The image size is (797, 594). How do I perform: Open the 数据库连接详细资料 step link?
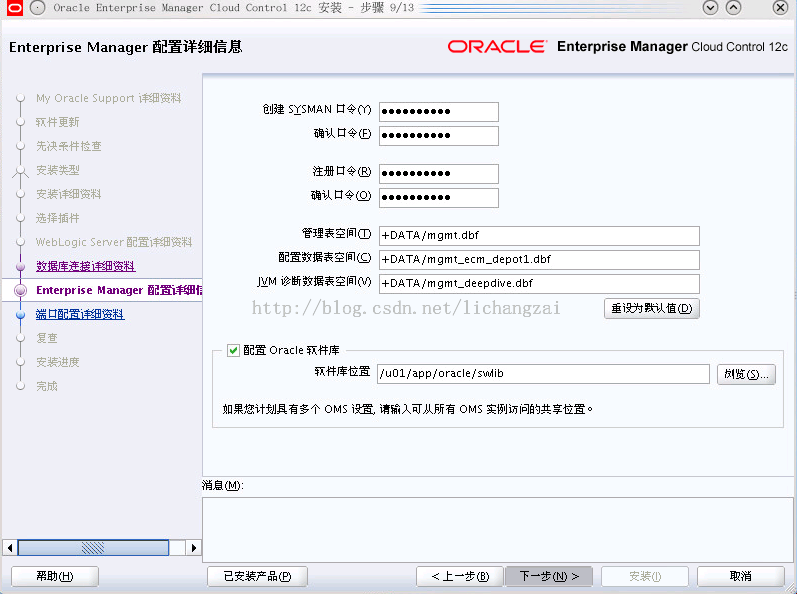point(85,266)
